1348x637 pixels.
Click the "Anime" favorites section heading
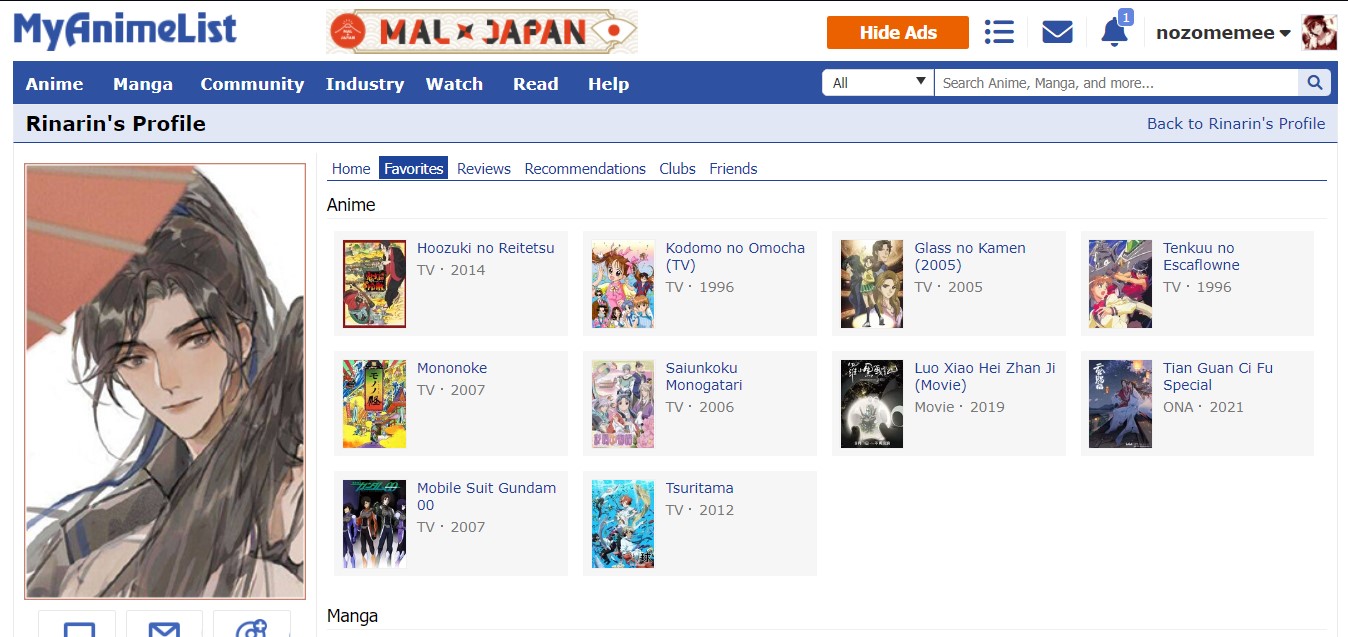tap(351, 205)
